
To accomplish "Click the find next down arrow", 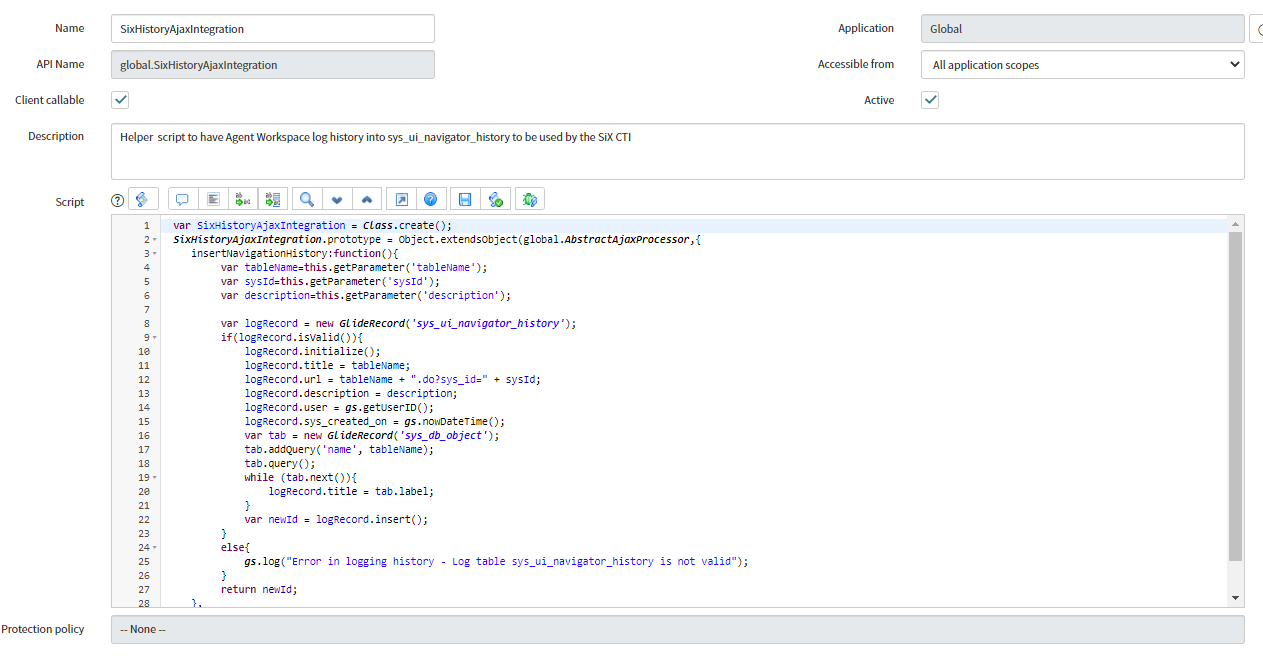I will [337, 199].
